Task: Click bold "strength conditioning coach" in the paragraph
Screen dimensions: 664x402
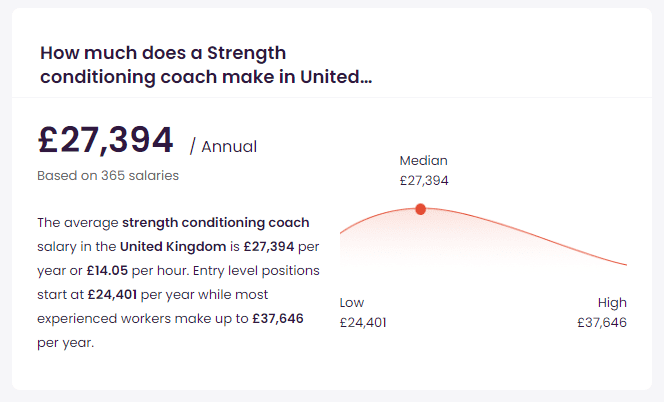Action: click(216, 222)
